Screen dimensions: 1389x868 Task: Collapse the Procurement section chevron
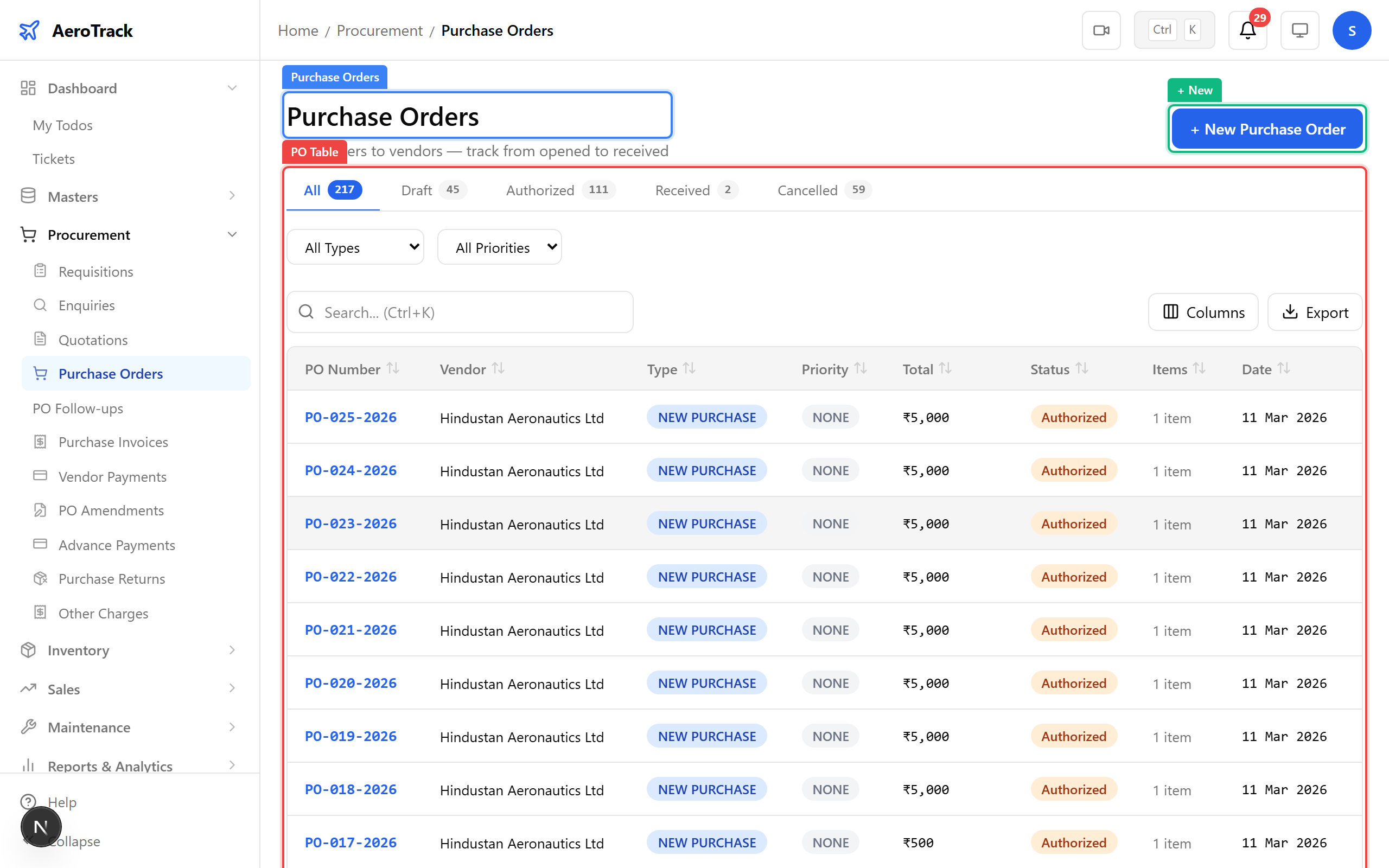[x=232, y=234]
